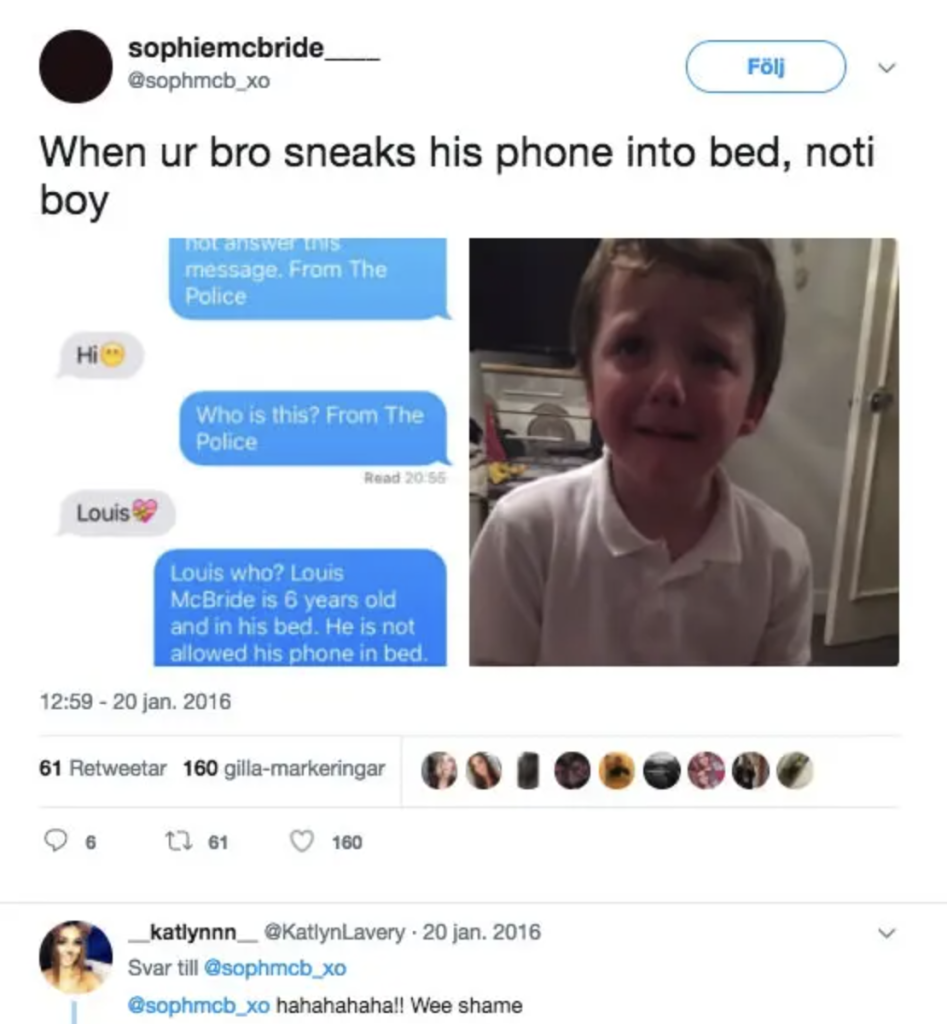Open katlynnn's profile picture
Screen dimensions: 947x1024
click(x=76, y=957)
